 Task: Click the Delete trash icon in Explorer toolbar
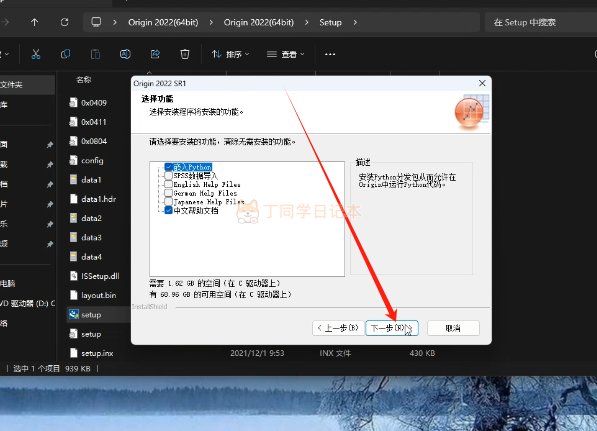click(x=185, y=54)
